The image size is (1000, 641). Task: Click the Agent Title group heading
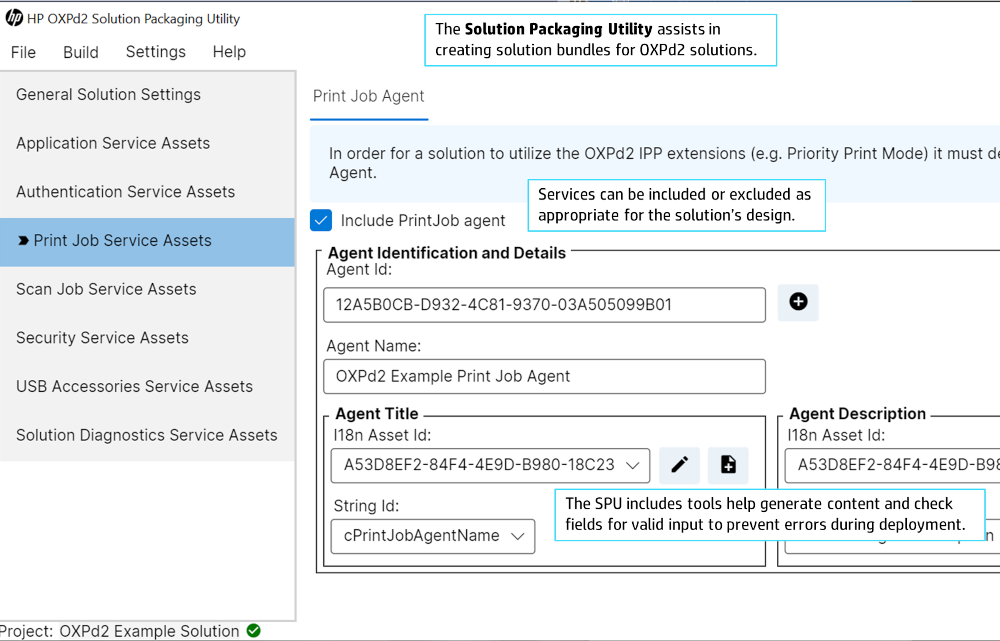tap(377, 414)
